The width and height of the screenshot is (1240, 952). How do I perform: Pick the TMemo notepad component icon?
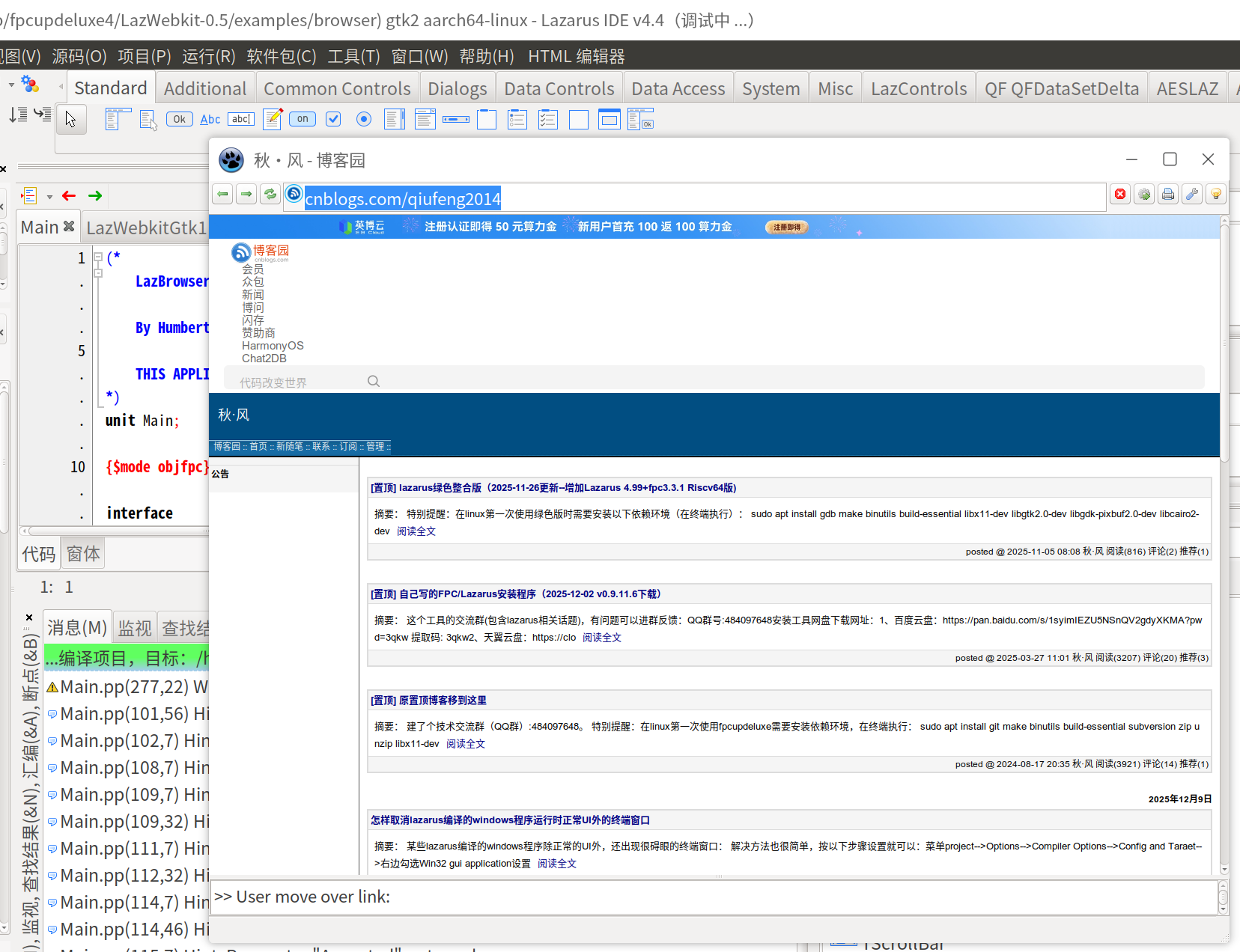click(x=273, y=119)
